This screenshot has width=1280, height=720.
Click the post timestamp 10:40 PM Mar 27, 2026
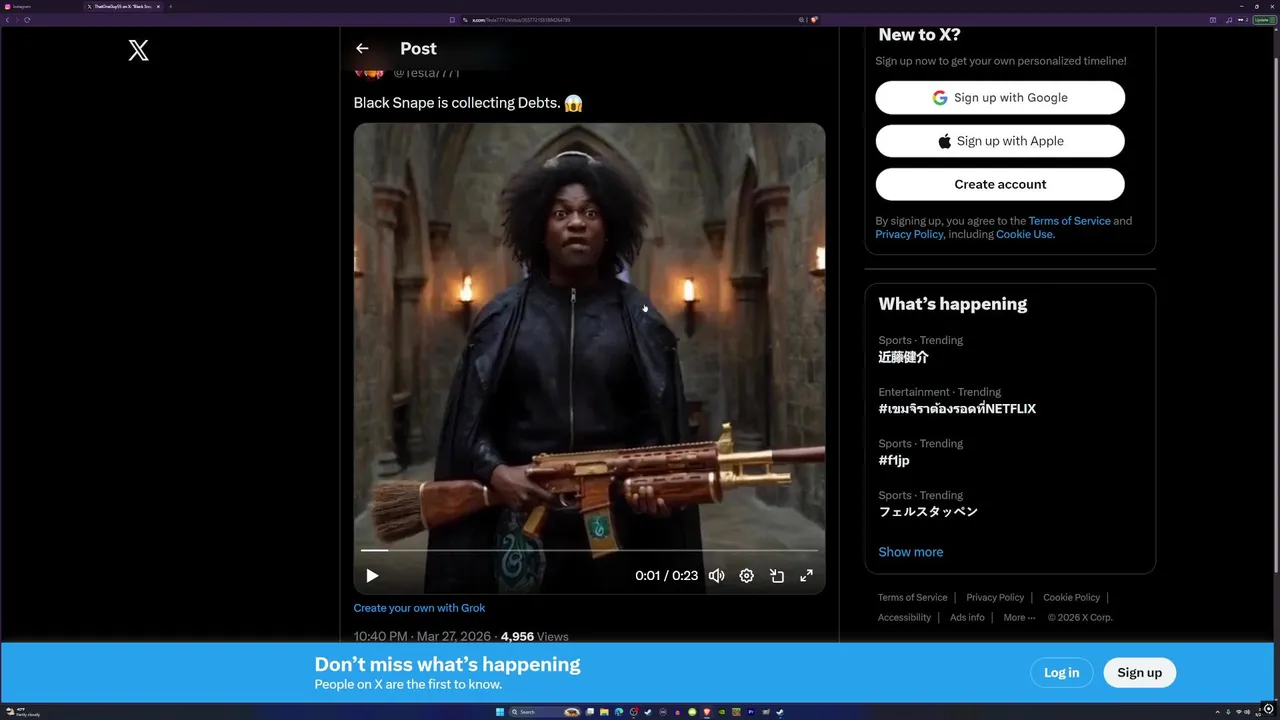423,637
